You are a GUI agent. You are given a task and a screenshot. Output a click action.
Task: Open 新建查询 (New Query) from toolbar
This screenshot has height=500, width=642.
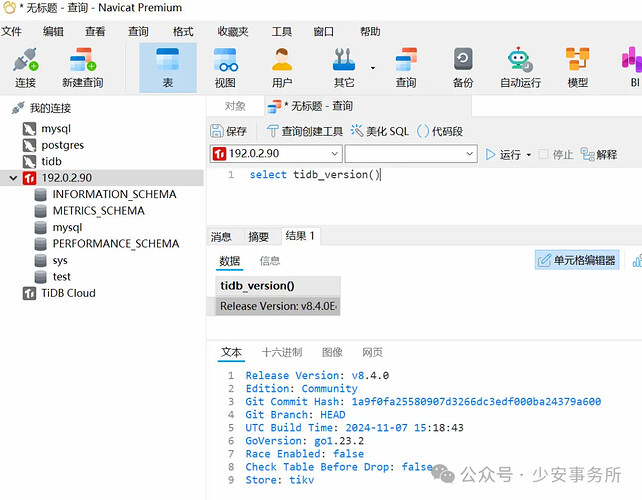[83, 68]
